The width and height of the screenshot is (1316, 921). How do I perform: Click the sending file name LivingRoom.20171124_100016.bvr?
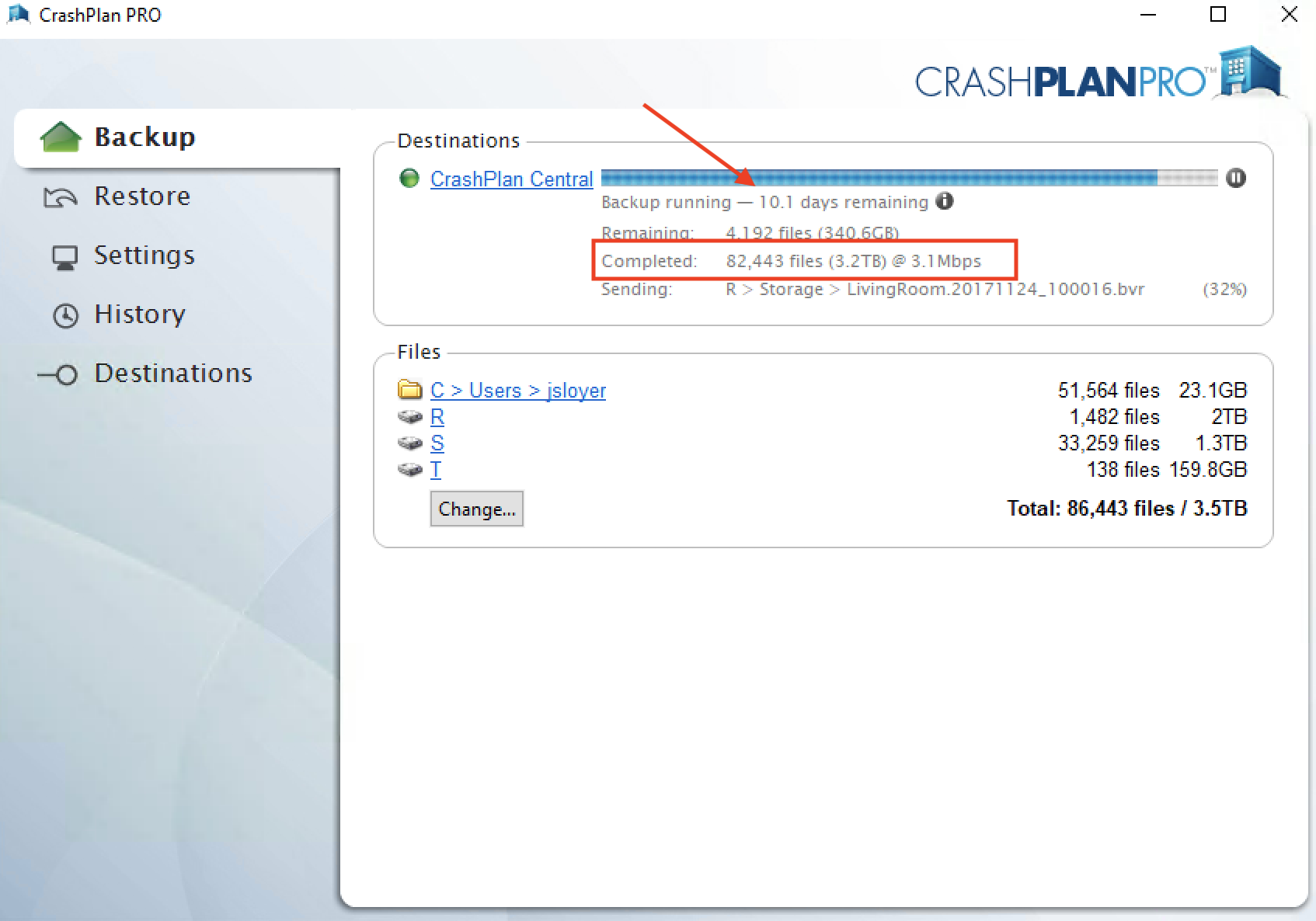(996, 290)
